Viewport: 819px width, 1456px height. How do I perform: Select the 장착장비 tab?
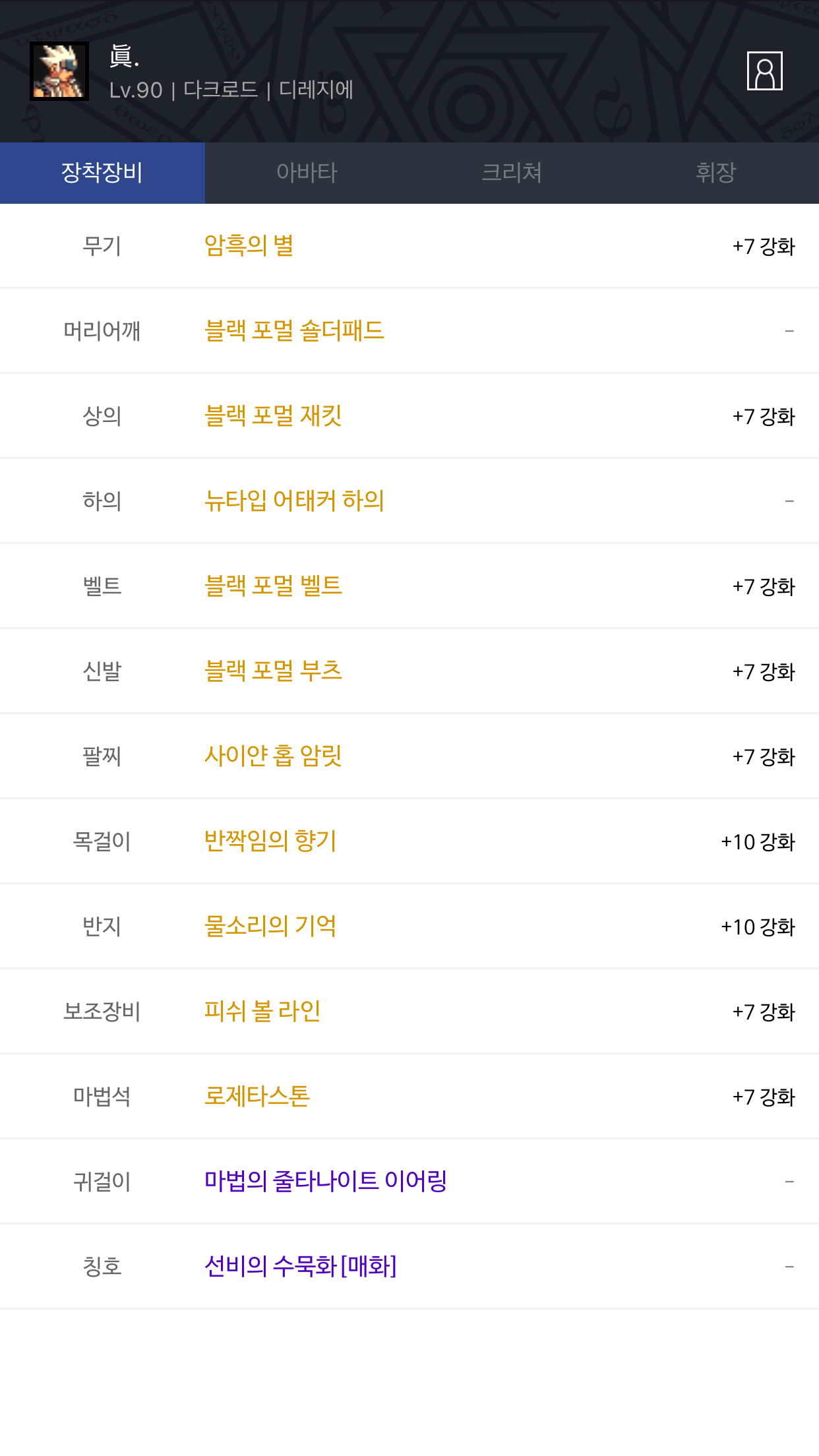coord(102,173)
